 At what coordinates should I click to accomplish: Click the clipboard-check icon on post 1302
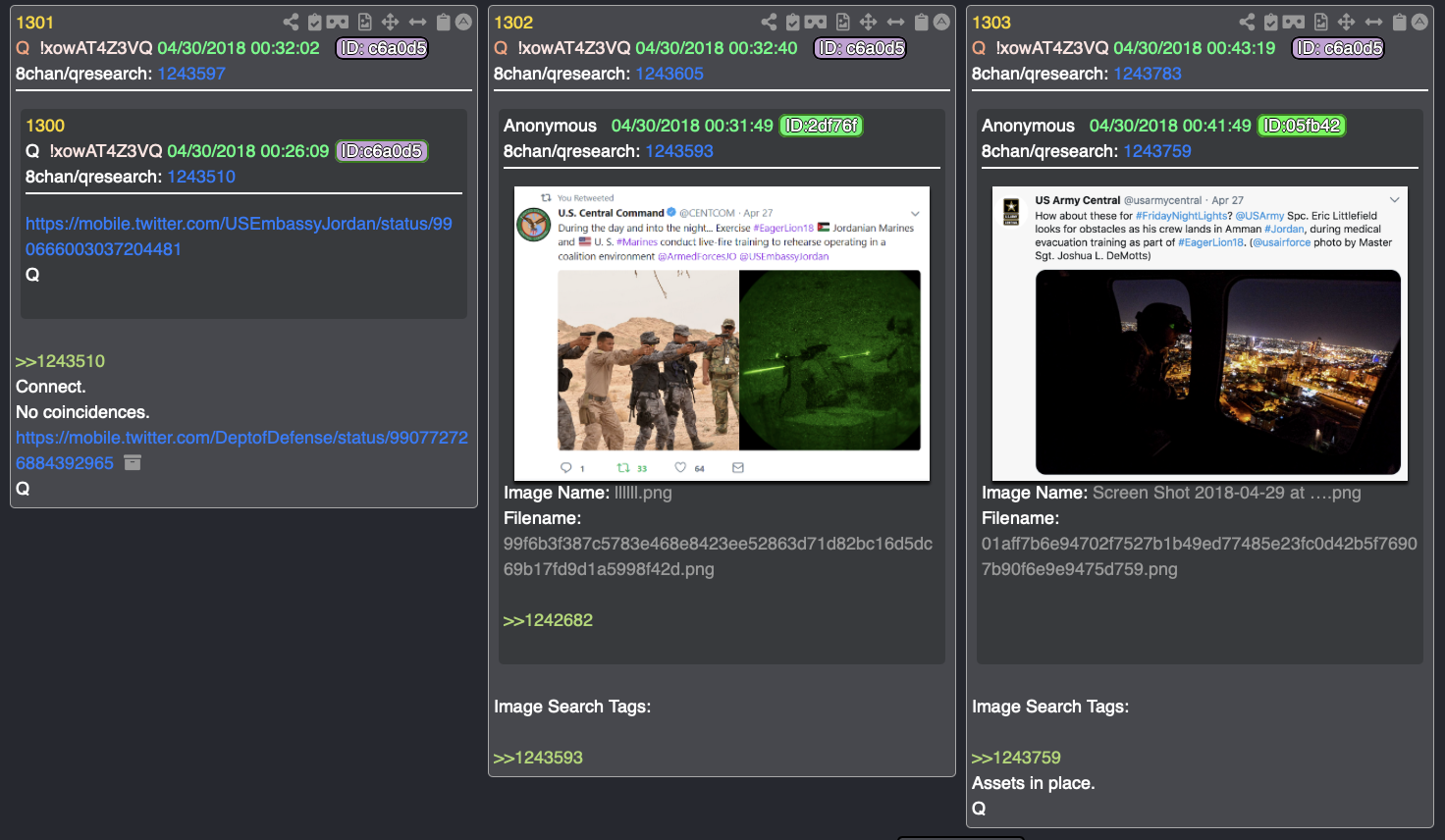(x=792, y=22)
